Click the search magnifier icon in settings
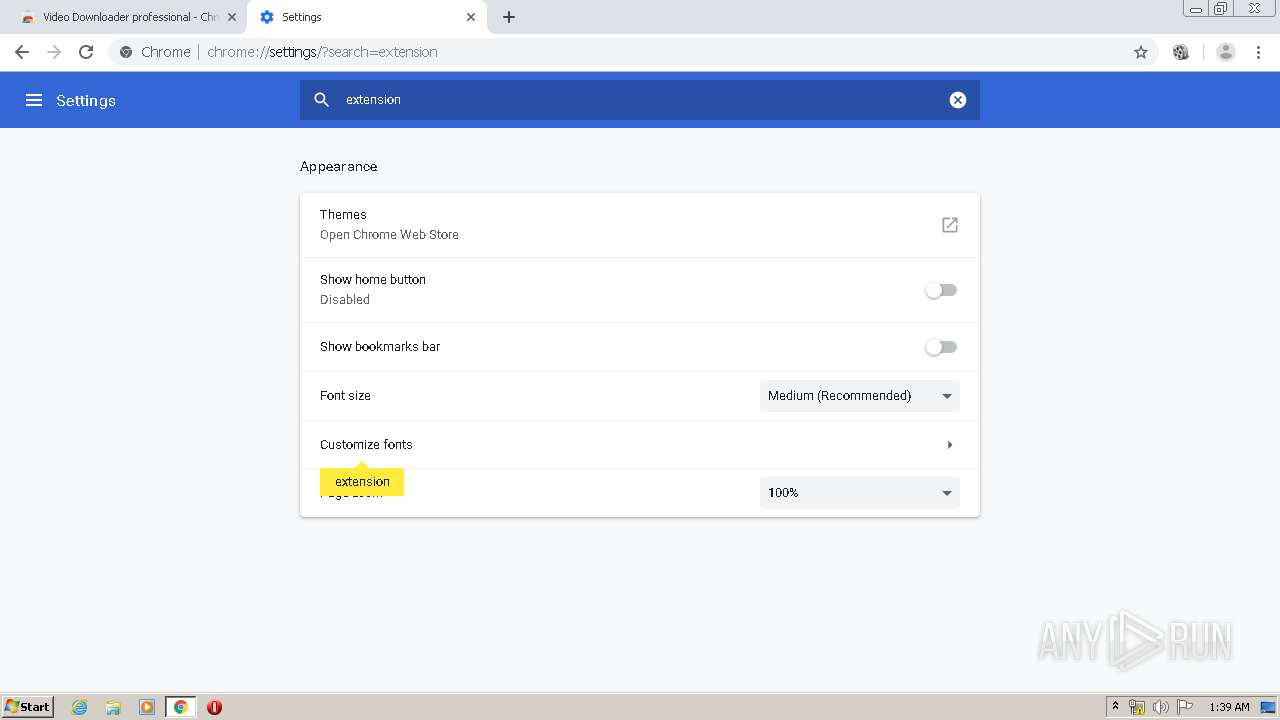Viewport: 1280px width, 720px height. point(321,100)
